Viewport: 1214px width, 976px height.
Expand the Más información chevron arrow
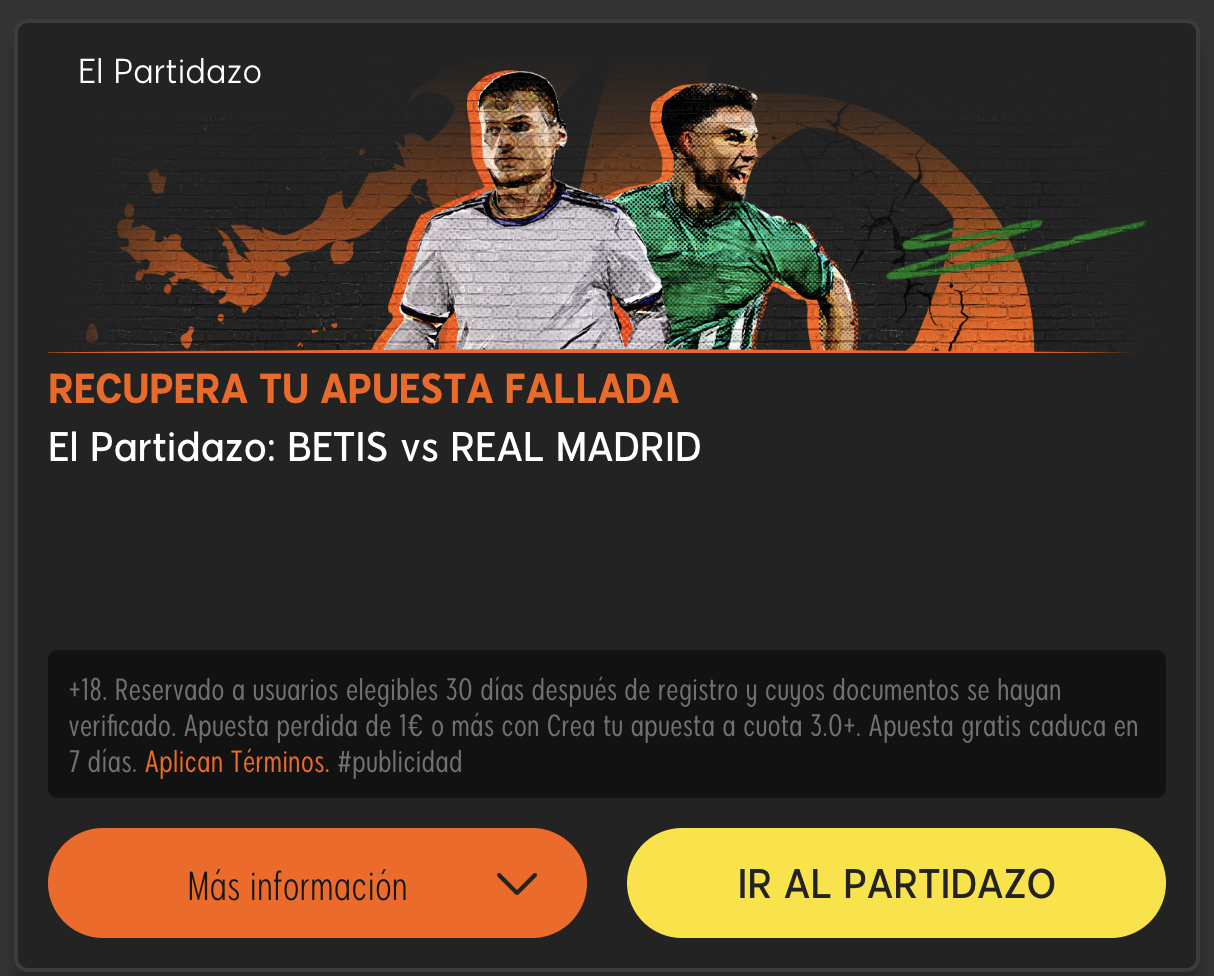517,884
